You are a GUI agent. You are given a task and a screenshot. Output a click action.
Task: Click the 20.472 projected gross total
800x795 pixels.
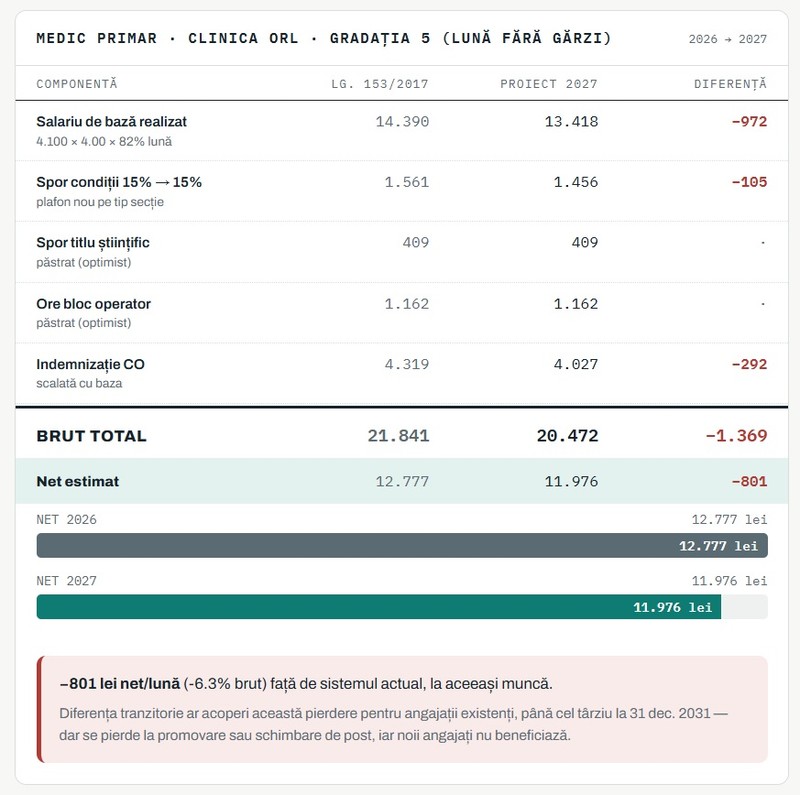[567, 436]
